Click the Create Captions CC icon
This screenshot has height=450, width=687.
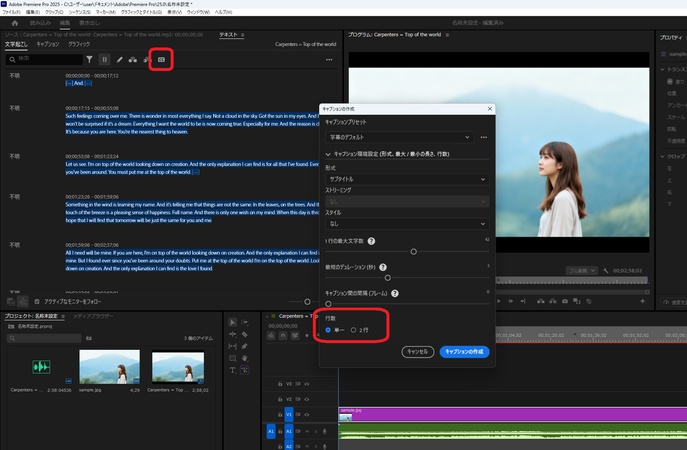pos(160,60)
